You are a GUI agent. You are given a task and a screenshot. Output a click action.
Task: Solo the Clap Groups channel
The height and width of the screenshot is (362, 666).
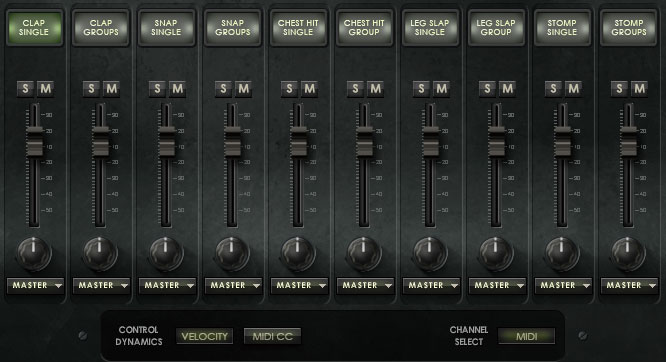pos(91,89)
